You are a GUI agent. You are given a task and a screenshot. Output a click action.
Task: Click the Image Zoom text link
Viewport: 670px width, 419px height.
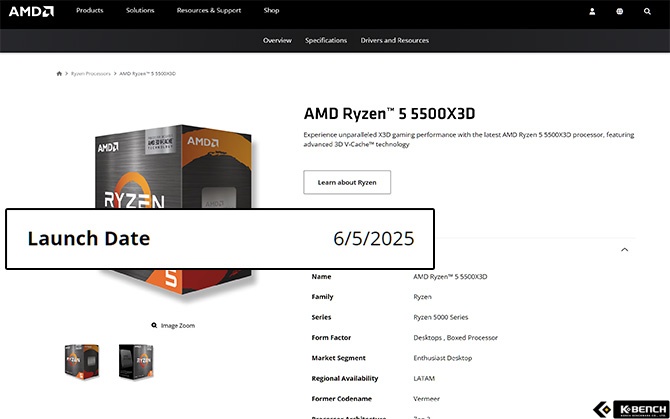point(178,325)
